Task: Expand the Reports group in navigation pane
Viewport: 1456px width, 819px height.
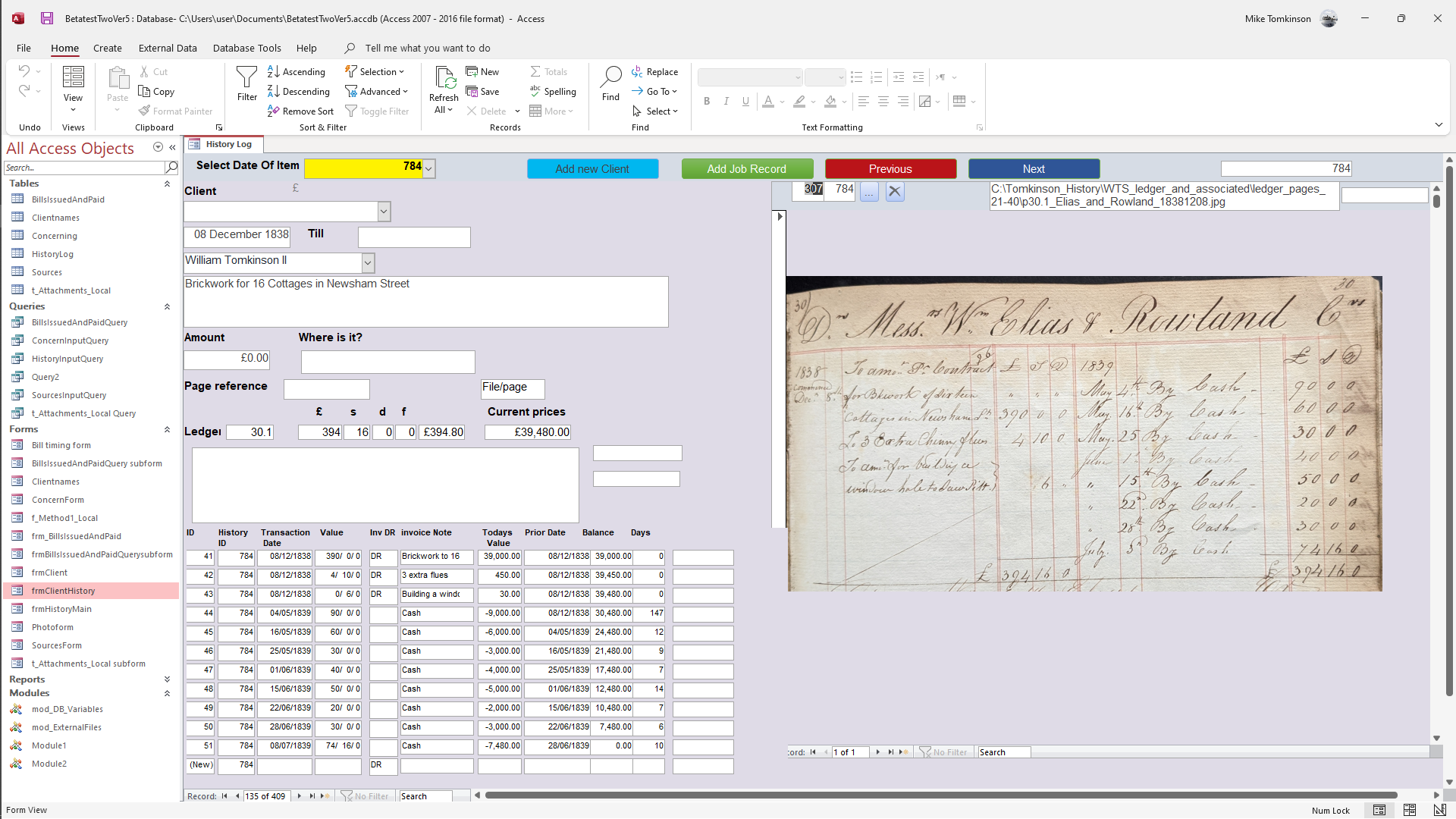Action: (x=167, y=679)
